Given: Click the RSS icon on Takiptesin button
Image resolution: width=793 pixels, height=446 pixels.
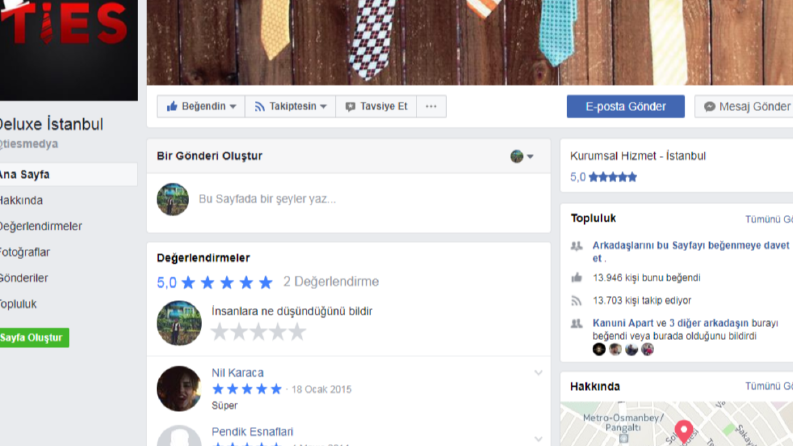Looking at the screenshot, I should (x=259, y=107).
